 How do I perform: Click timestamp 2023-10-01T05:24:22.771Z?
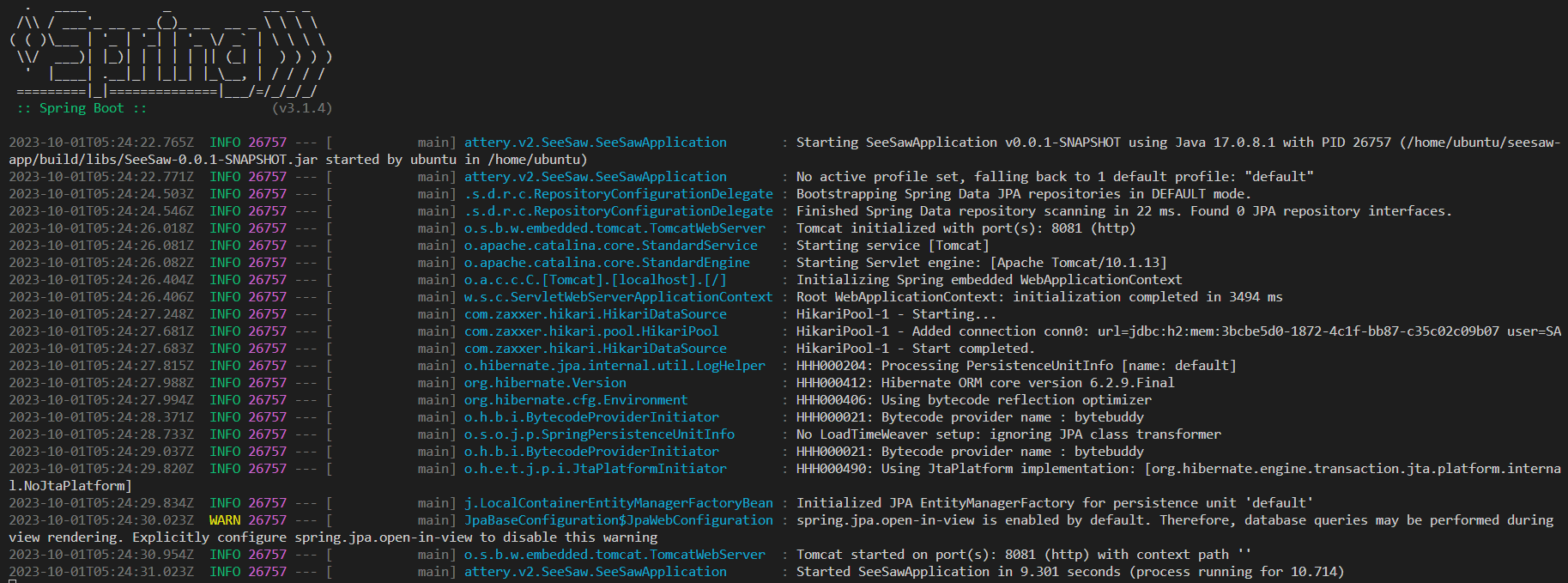coord(101,177)
